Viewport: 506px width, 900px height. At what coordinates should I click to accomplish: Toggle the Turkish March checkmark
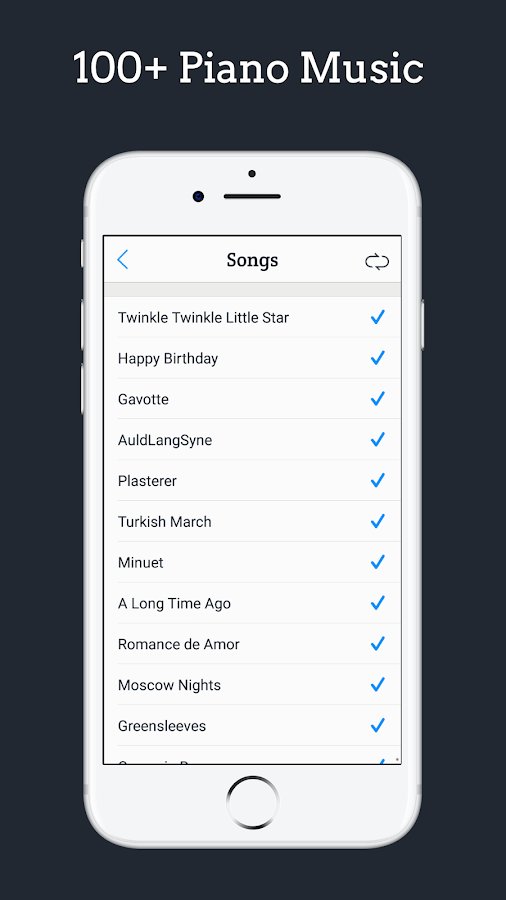(x=377, y=521)
